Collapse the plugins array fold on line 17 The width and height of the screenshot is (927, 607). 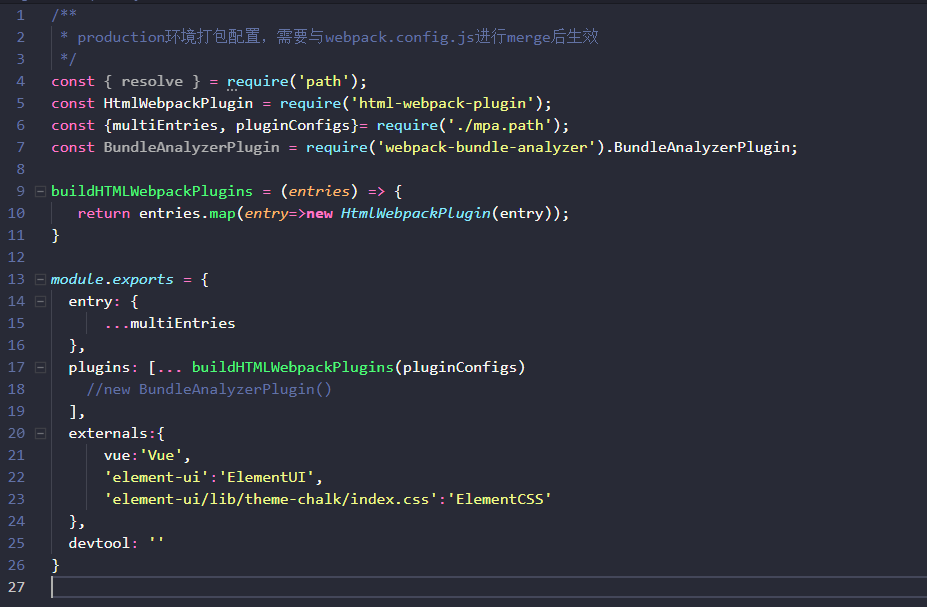click(x=40, y=368)
